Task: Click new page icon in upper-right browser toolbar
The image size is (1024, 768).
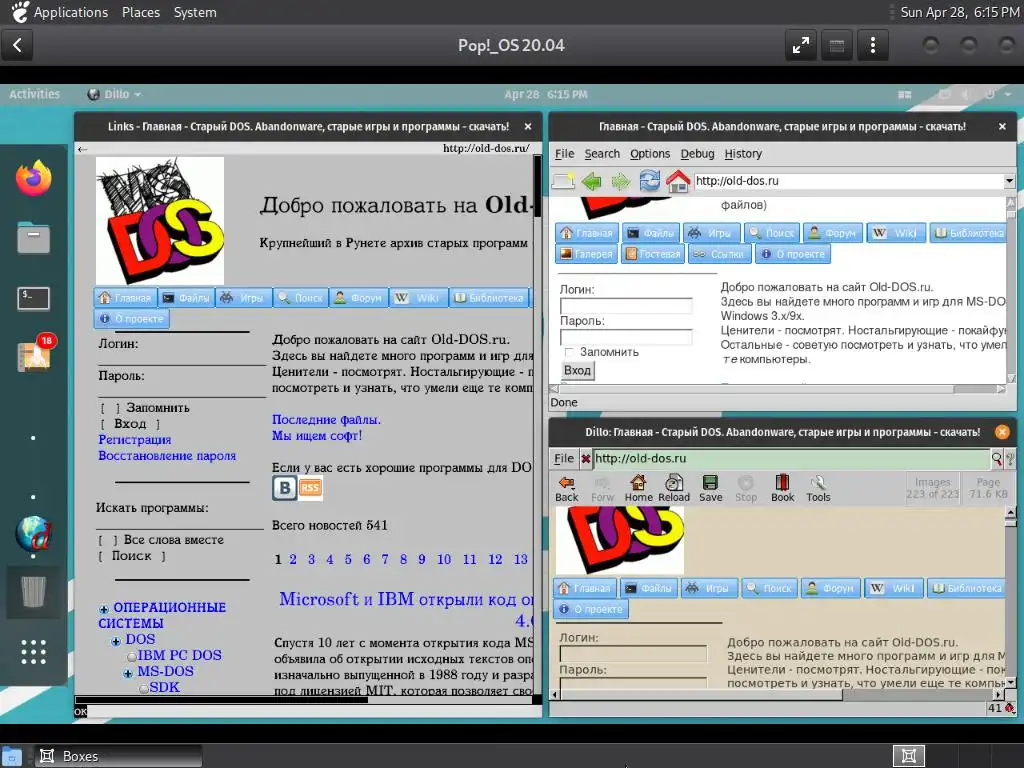Action: pyautogui.click(x=563, y=181)
